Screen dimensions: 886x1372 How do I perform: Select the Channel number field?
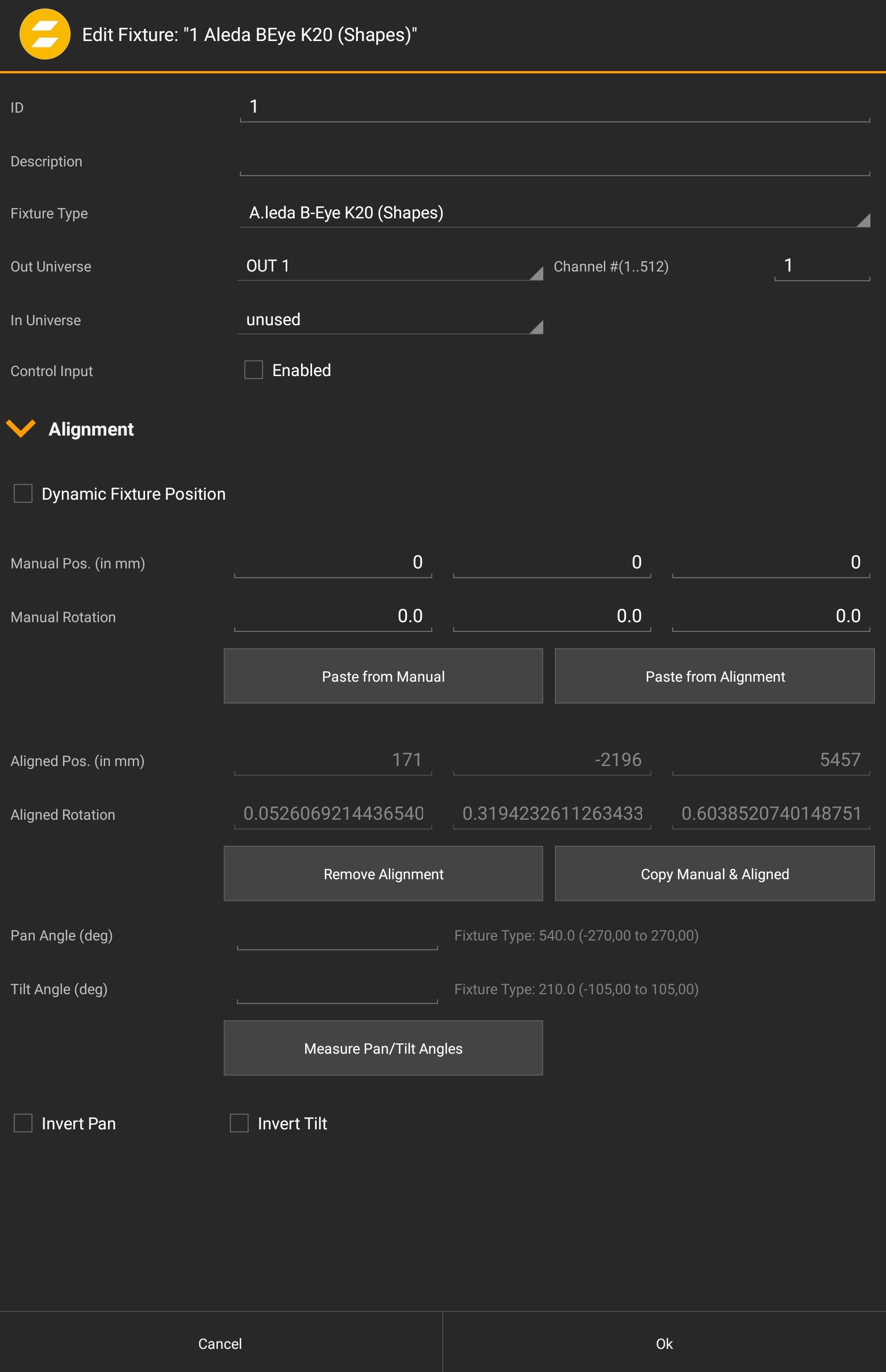click(821, 266)
